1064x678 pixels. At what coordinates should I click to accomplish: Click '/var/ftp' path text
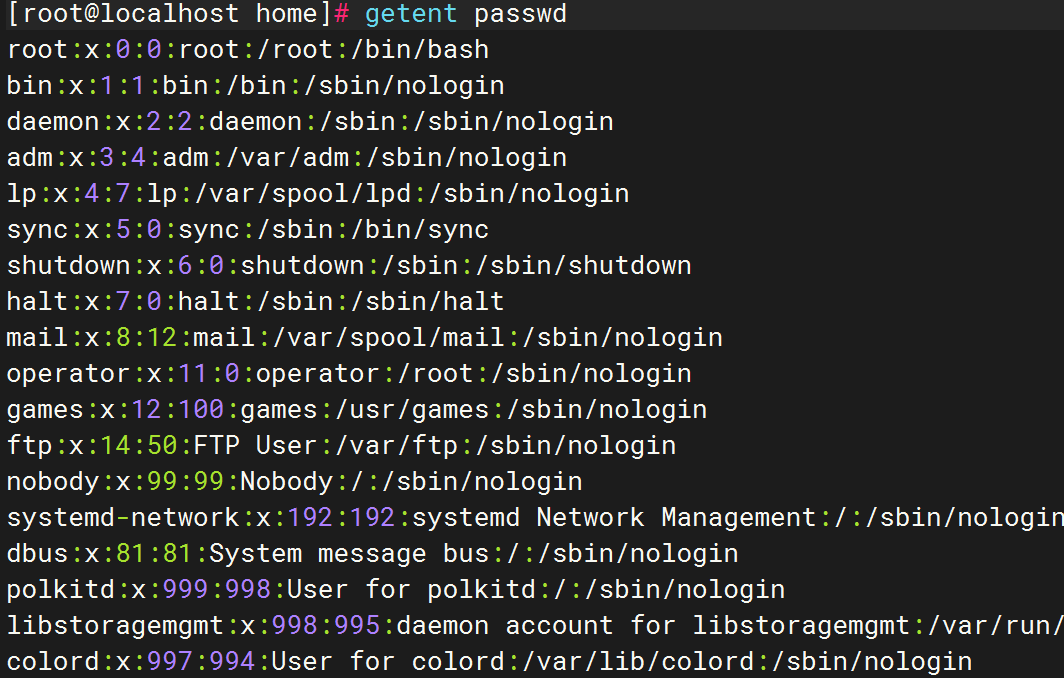click(396, 447)
